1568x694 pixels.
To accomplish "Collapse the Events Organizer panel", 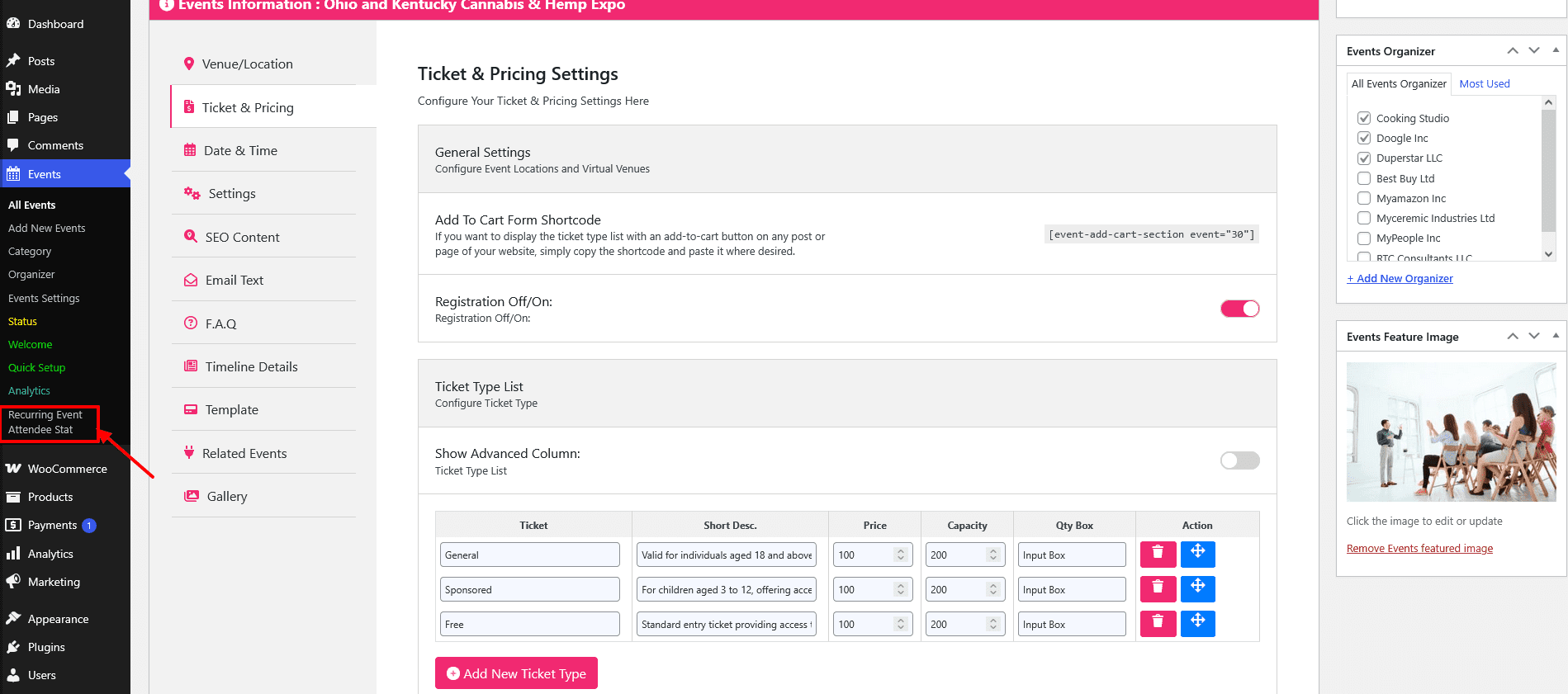I will click(1556, 50).
